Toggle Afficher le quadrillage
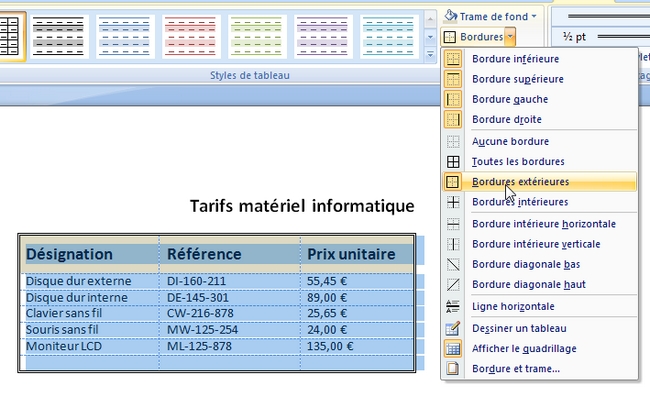Image resolution: width=650 pixels, height=397 pixels. coord(540,349)
